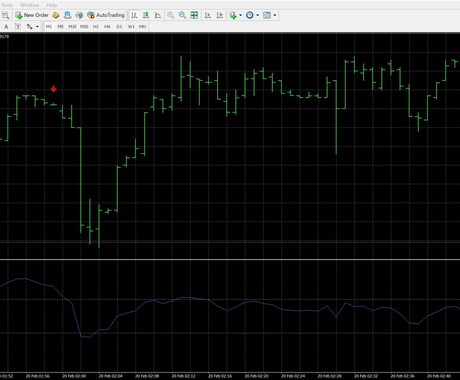Select the text label tool icon

pyautogui.click(x=18, y=27)
